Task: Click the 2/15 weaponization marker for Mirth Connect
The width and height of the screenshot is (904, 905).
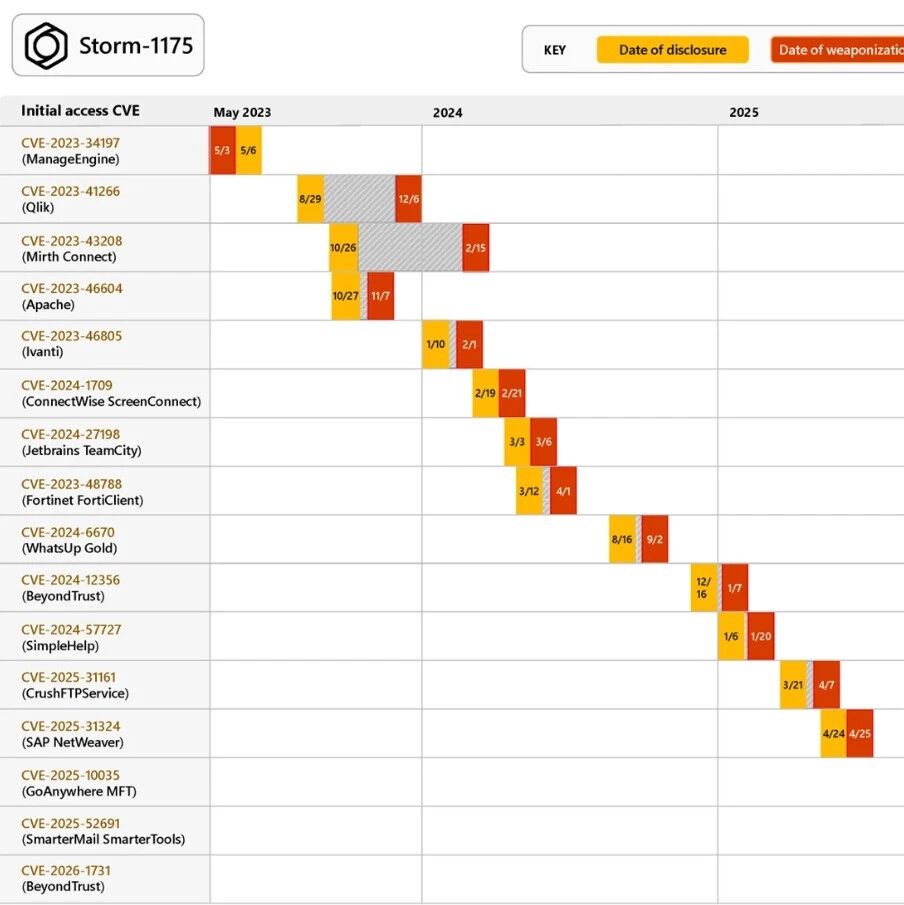Action: pyautogui.click(x=476, y=248)
